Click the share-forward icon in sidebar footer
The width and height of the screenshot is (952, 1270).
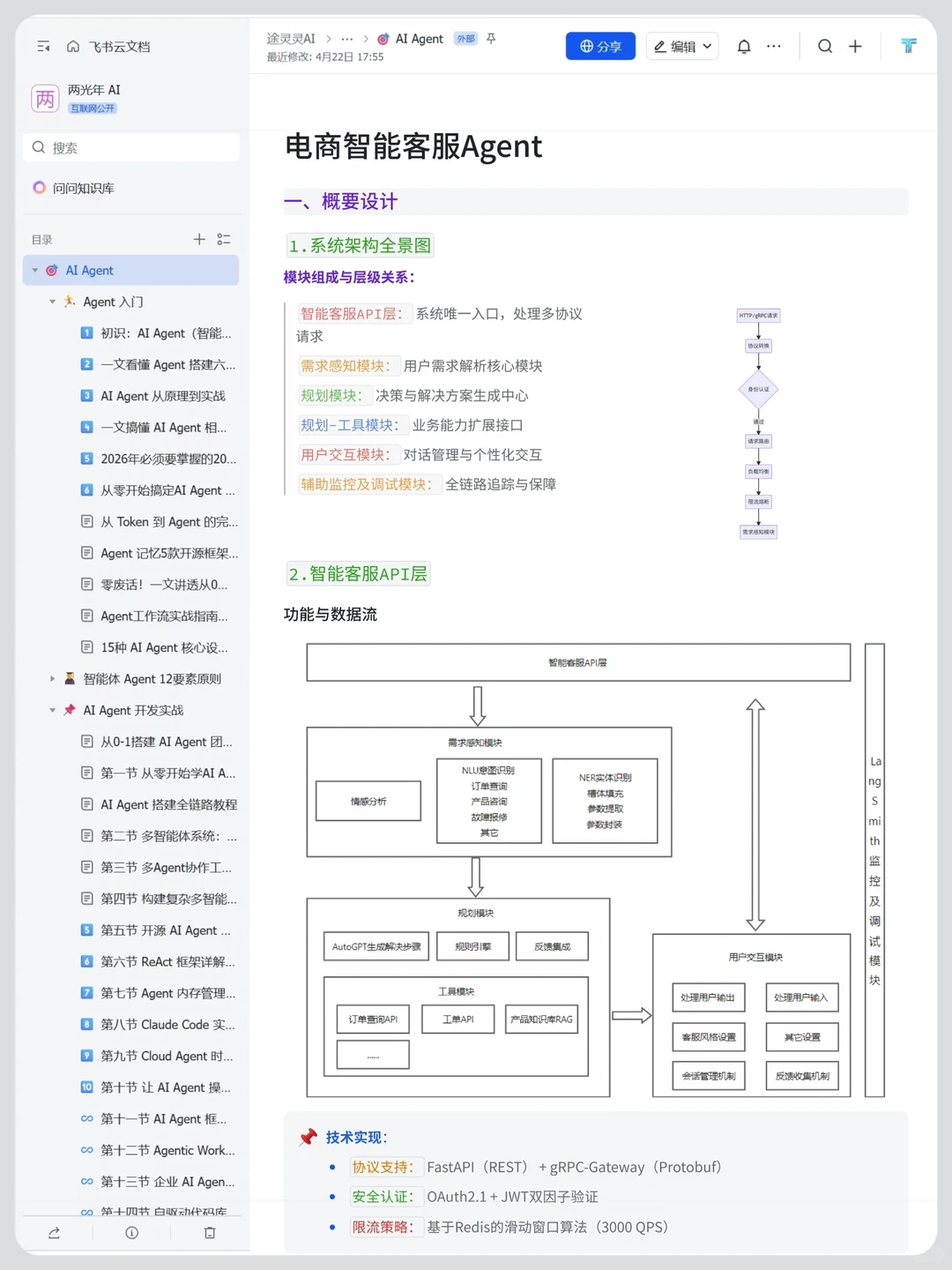[54, 1233]
